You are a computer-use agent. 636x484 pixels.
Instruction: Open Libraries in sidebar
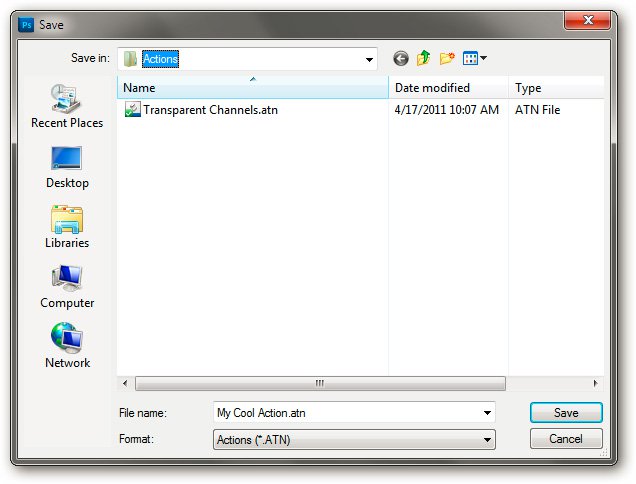coord(67,227)
